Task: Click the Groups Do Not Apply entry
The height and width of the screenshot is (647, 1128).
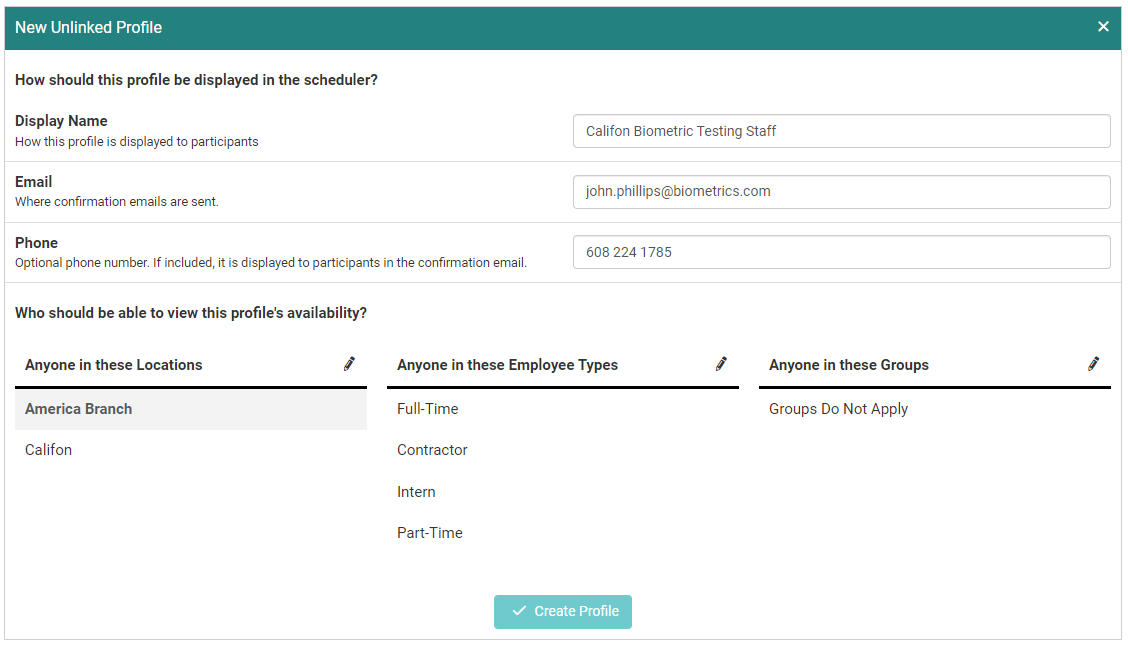Action: (838, 409)
